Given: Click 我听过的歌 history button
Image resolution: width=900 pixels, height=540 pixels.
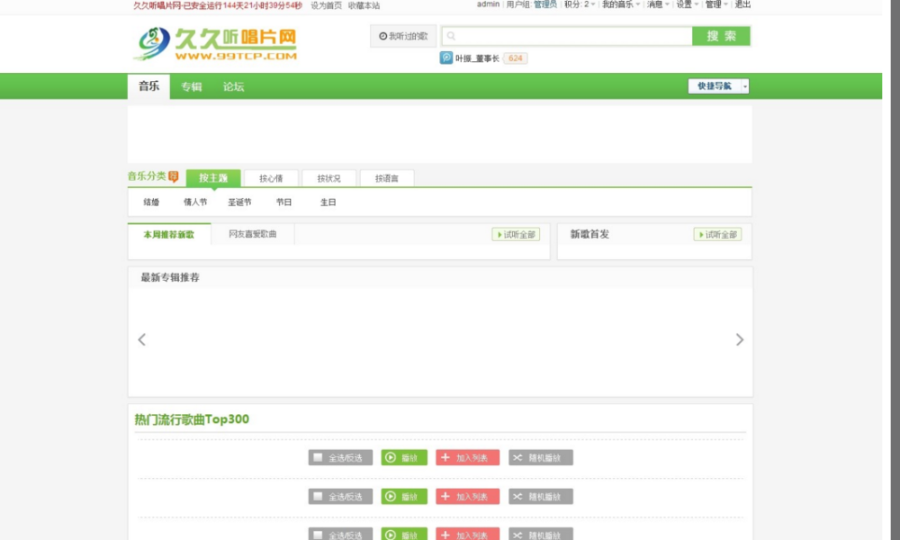Looking at the screenshot, I should click(403, 36).
